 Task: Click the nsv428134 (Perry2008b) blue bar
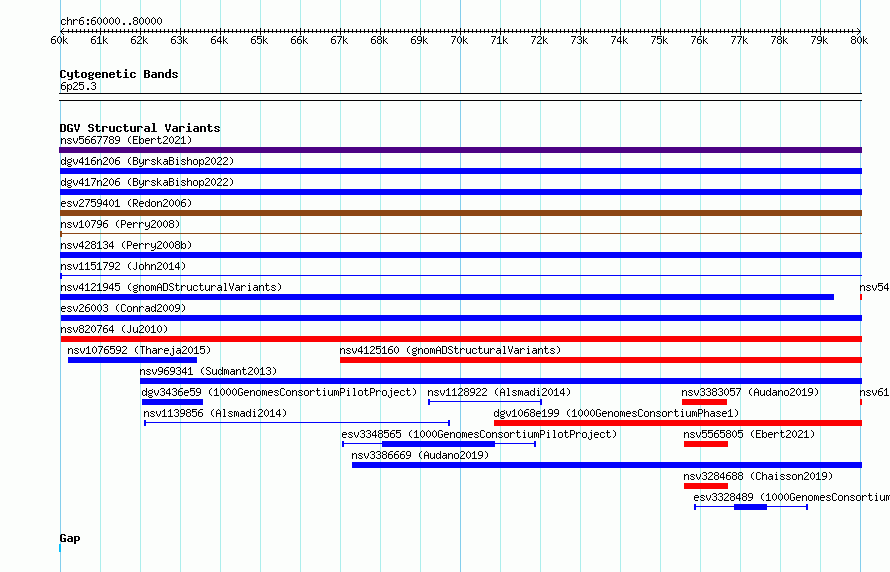460,255
